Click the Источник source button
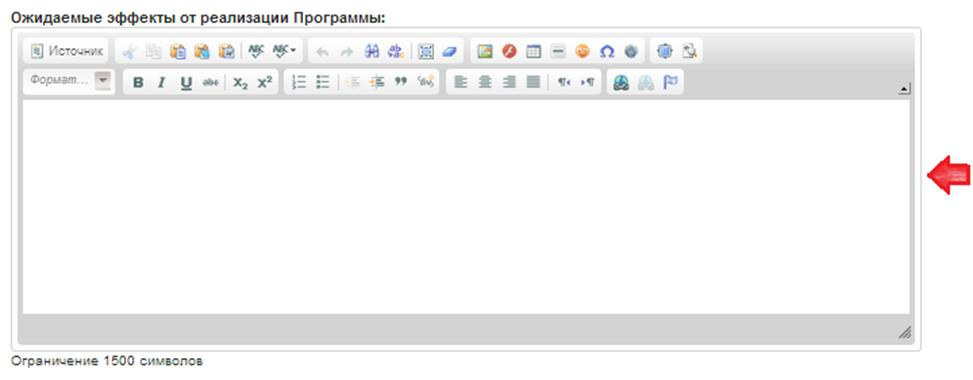The image size is (973, 380). click(x=66, y=52)
